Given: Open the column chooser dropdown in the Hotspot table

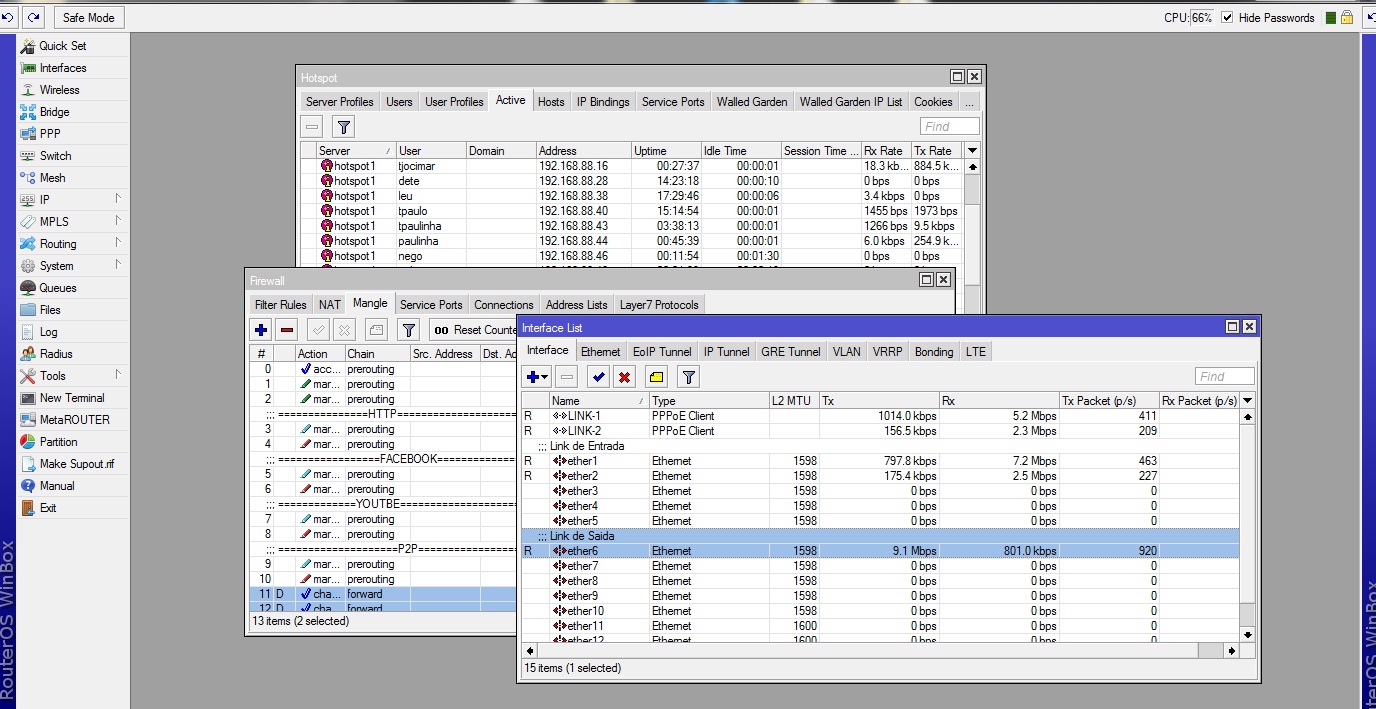Looking at the screenshot, I should coord(972,151).
